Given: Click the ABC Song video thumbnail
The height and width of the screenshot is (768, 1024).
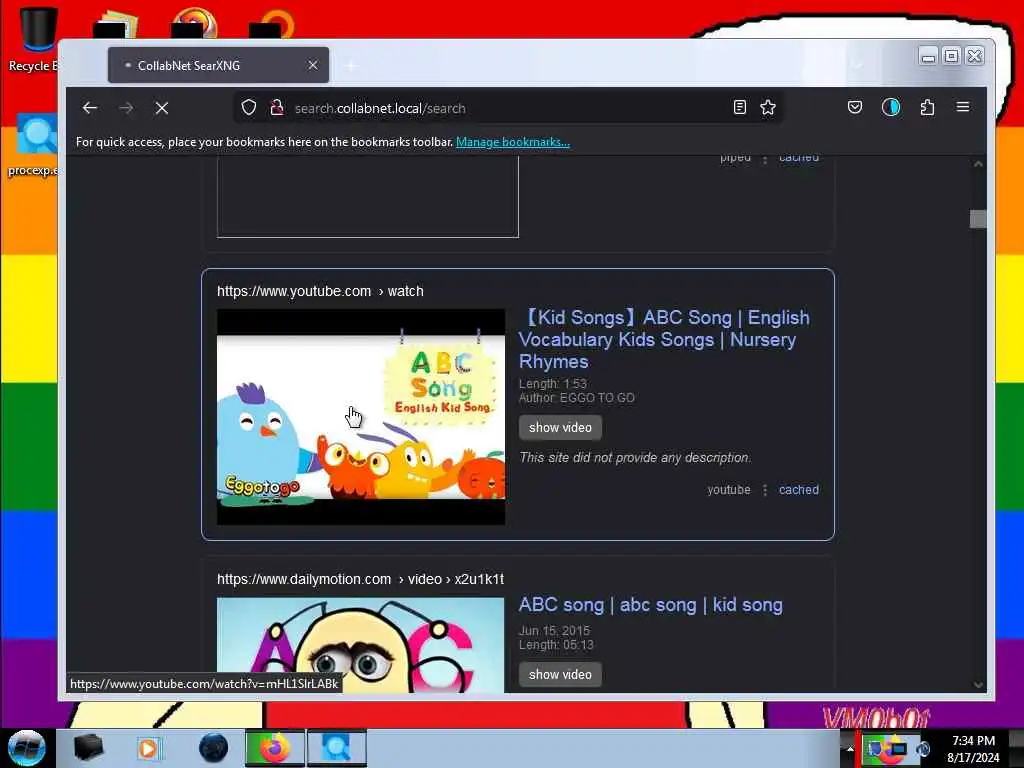Looking at the screenshot, I should (361, 417).
